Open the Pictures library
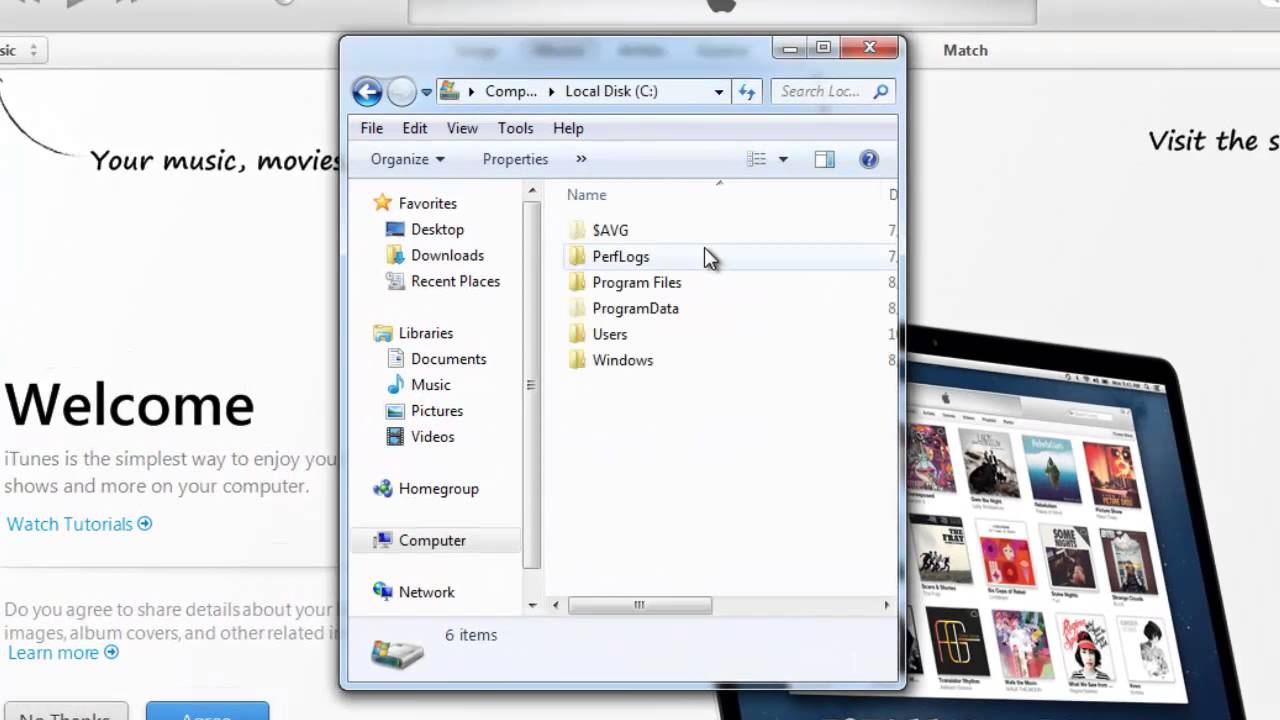The width and height of the screenshot is (1280, 720). click(436, 411)
